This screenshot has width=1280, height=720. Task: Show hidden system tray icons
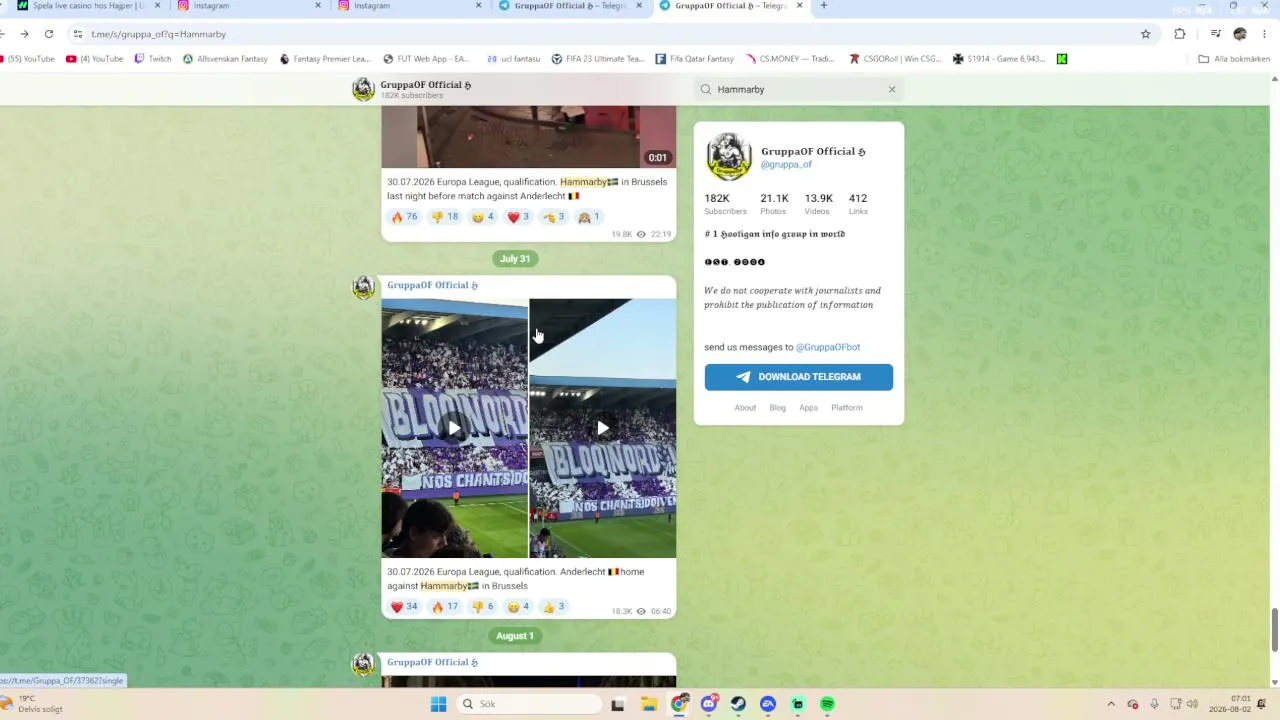(1110, 704)
